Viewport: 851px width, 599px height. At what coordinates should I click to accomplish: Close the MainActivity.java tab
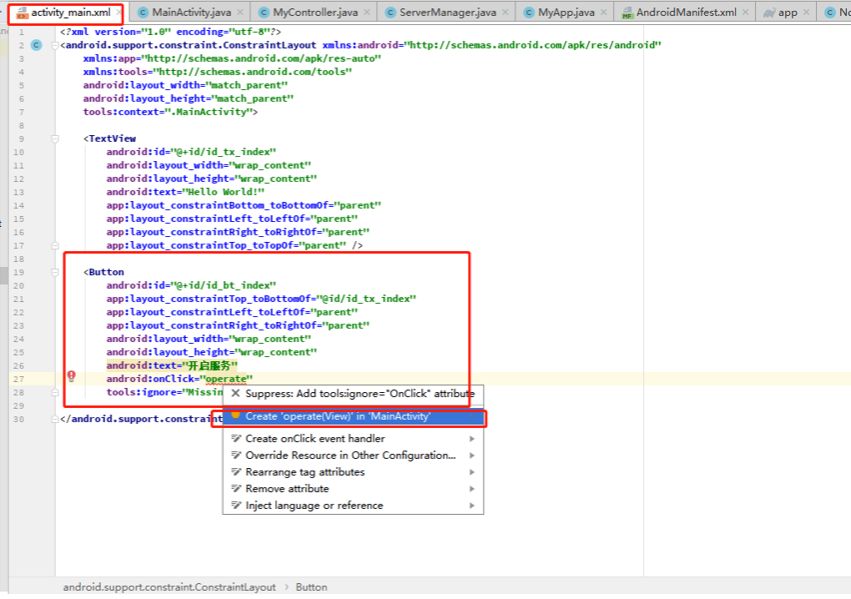240,12
